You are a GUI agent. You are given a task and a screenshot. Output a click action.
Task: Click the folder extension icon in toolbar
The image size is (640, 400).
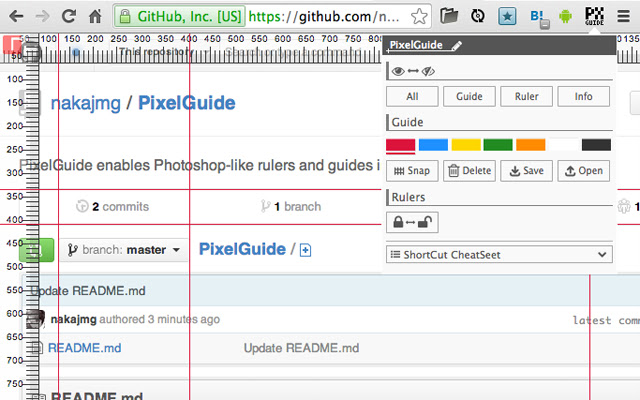[x=449, y=16]
